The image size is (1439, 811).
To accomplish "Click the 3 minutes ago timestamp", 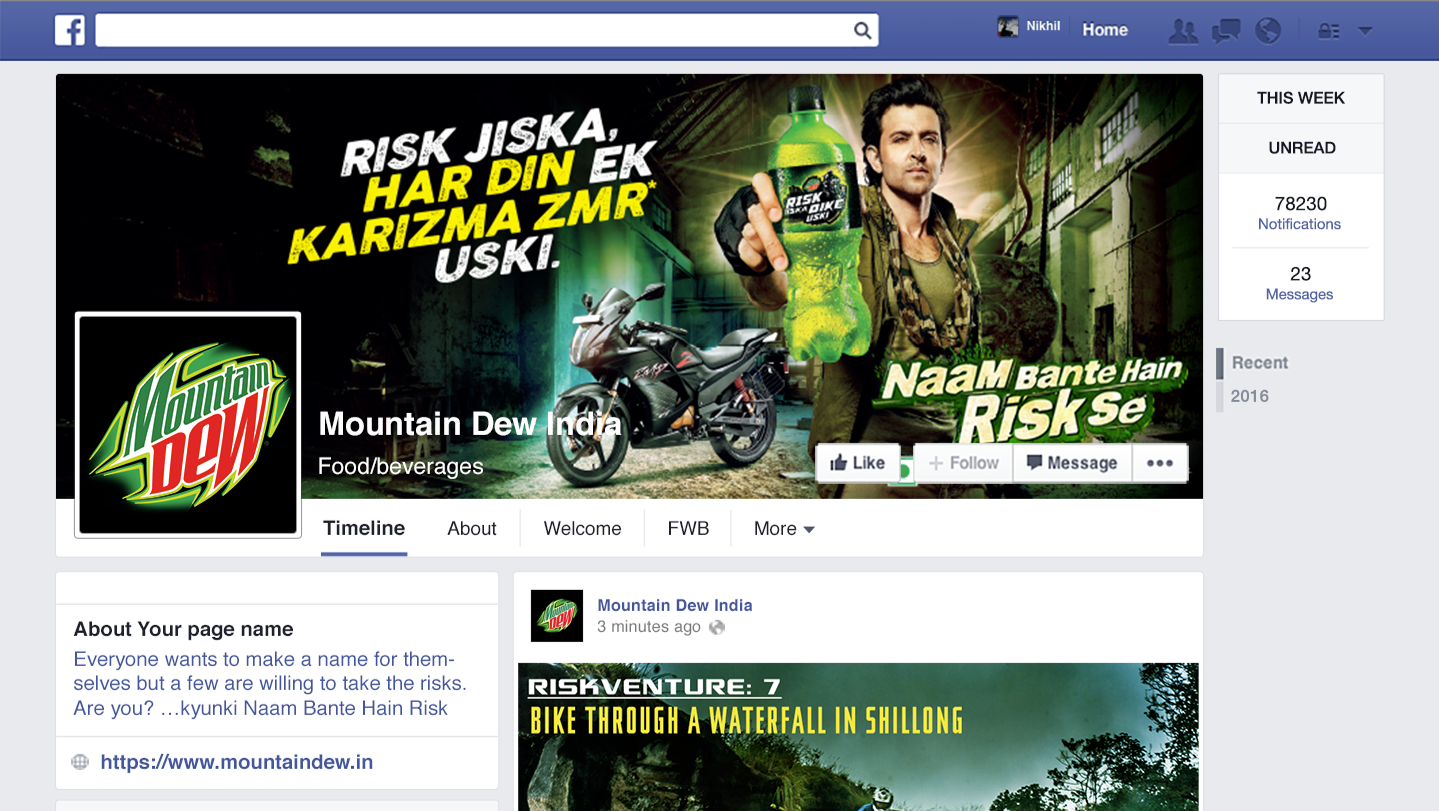I will [649, 627].
